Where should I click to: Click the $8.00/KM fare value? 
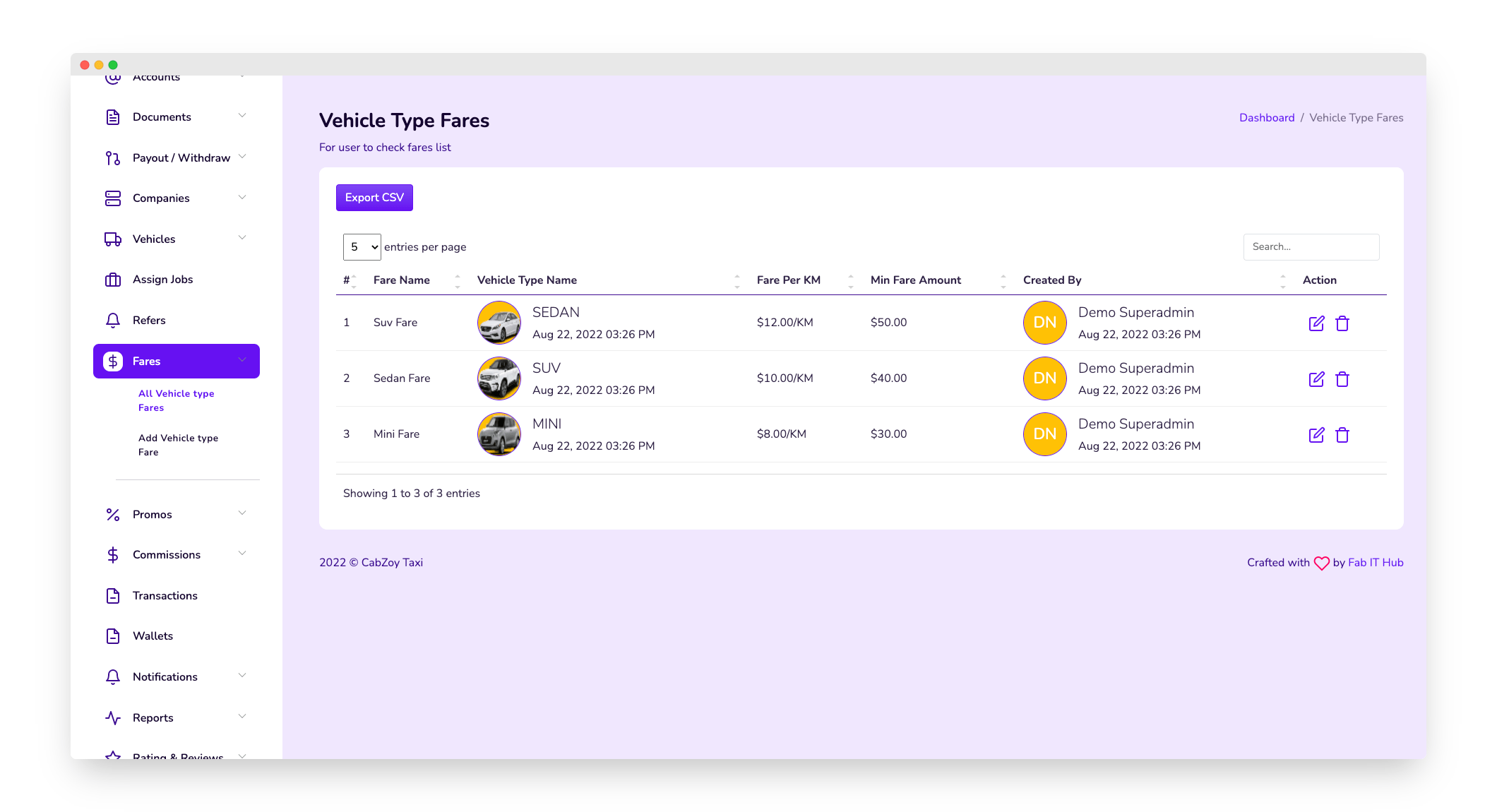[781, 434]
